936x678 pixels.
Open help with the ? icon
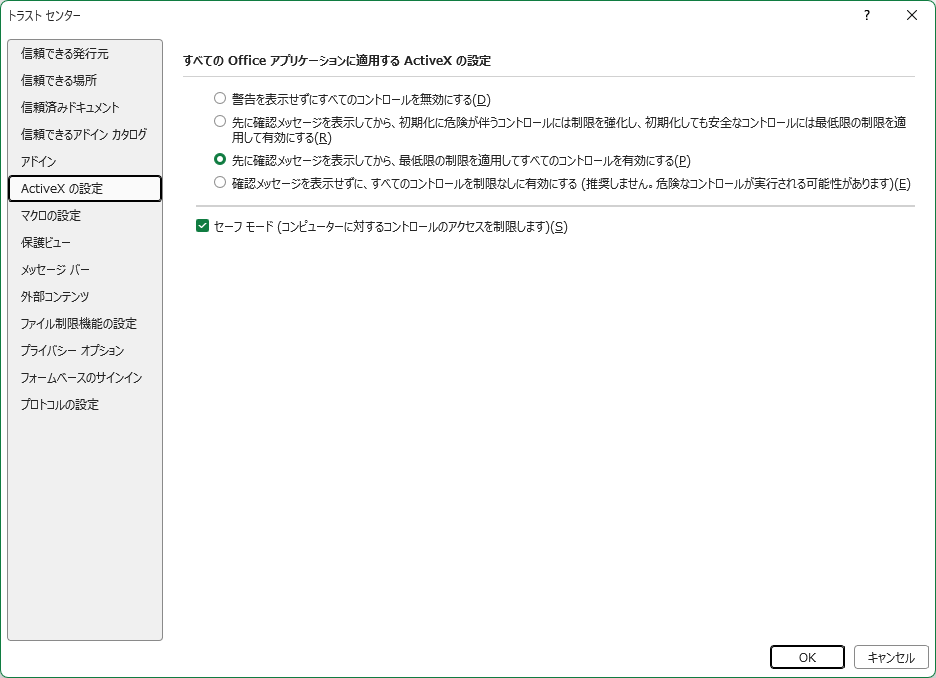click(x=867, y=16)
